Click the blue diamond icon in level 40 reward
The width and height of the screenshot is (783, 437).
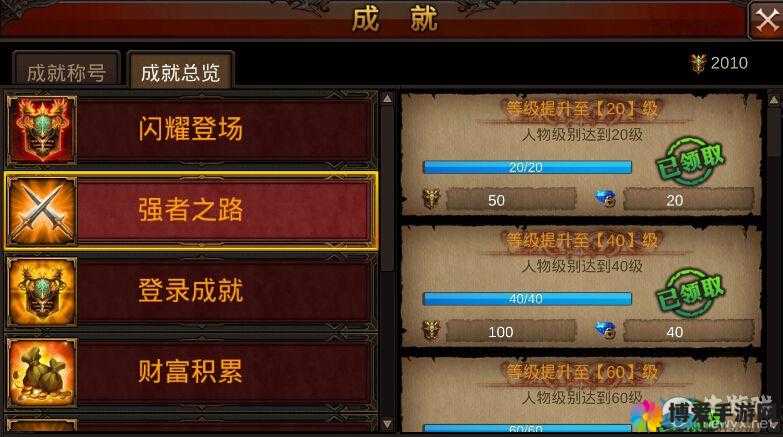[605, 331]
